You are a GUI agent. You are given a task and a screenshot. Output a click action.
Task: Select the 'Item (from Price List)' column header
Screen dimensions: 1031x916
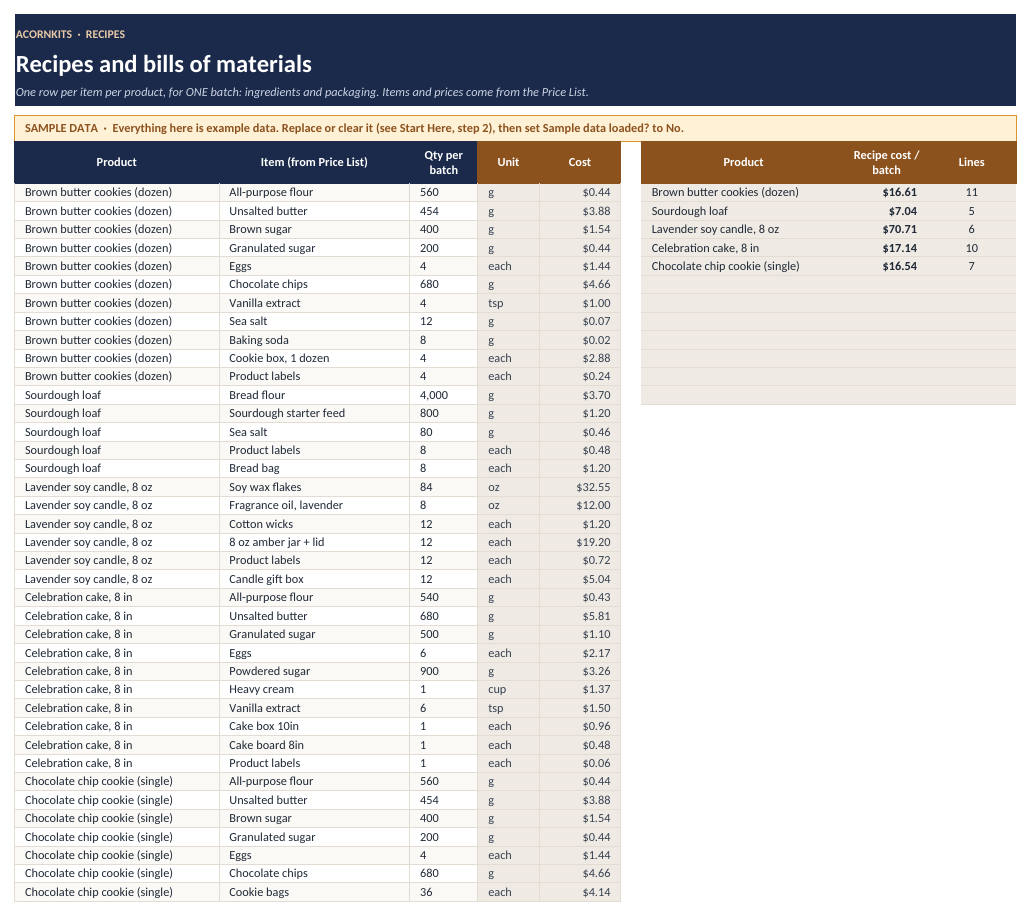click(314, 162)
